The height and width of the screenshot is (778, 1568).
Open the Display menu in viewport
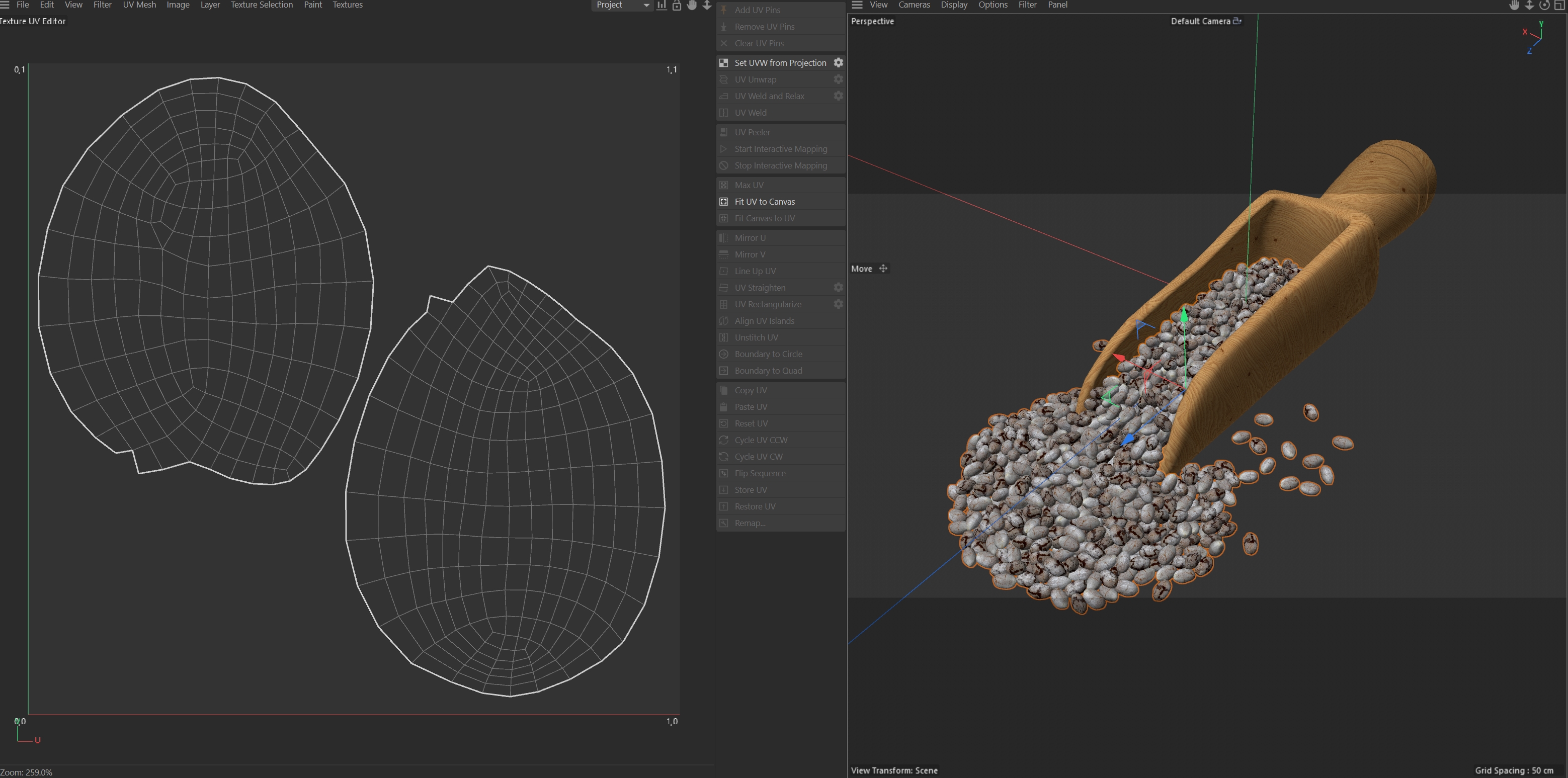pyautogui.click(x=954, y=5)
